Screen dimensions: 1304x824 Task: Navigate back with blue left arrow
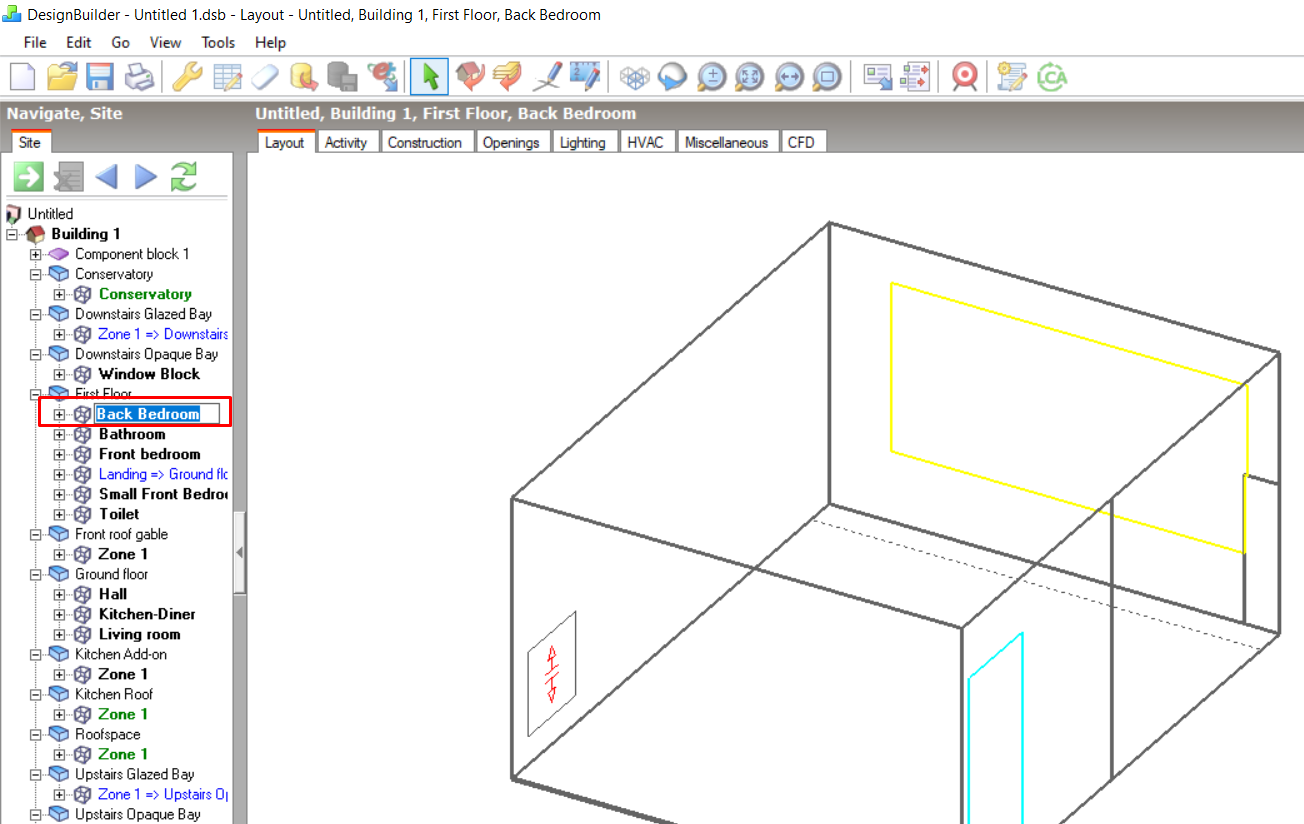(106, 177)
